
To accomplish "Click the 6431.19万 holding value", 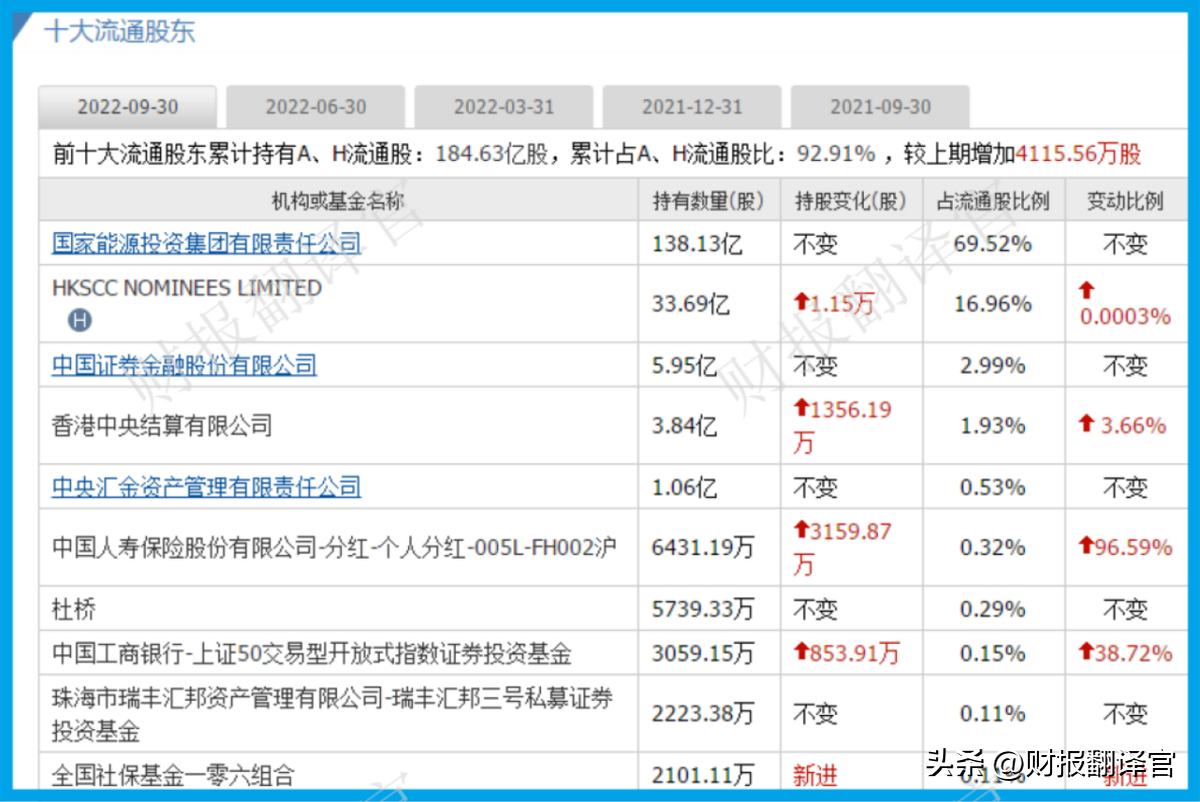I will pyautogui.click(x=703, y=548).
